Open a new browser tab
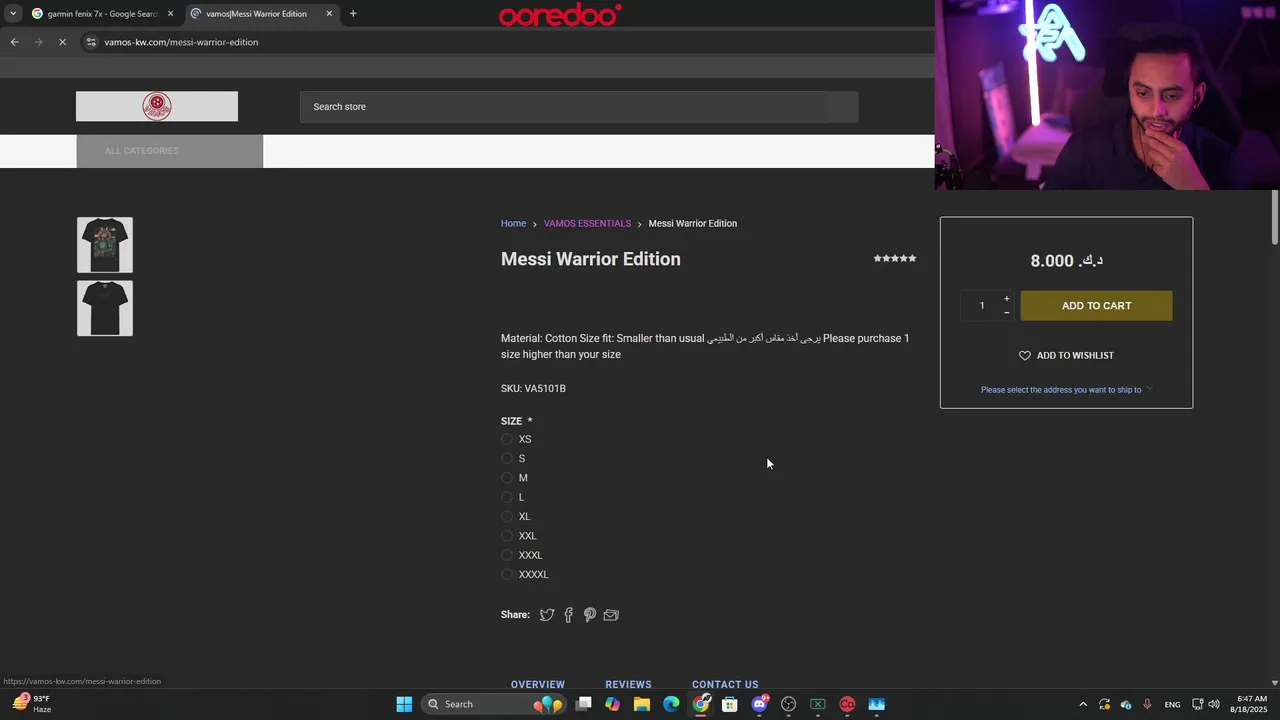1280x720 pixels. [x=353, y=14]
